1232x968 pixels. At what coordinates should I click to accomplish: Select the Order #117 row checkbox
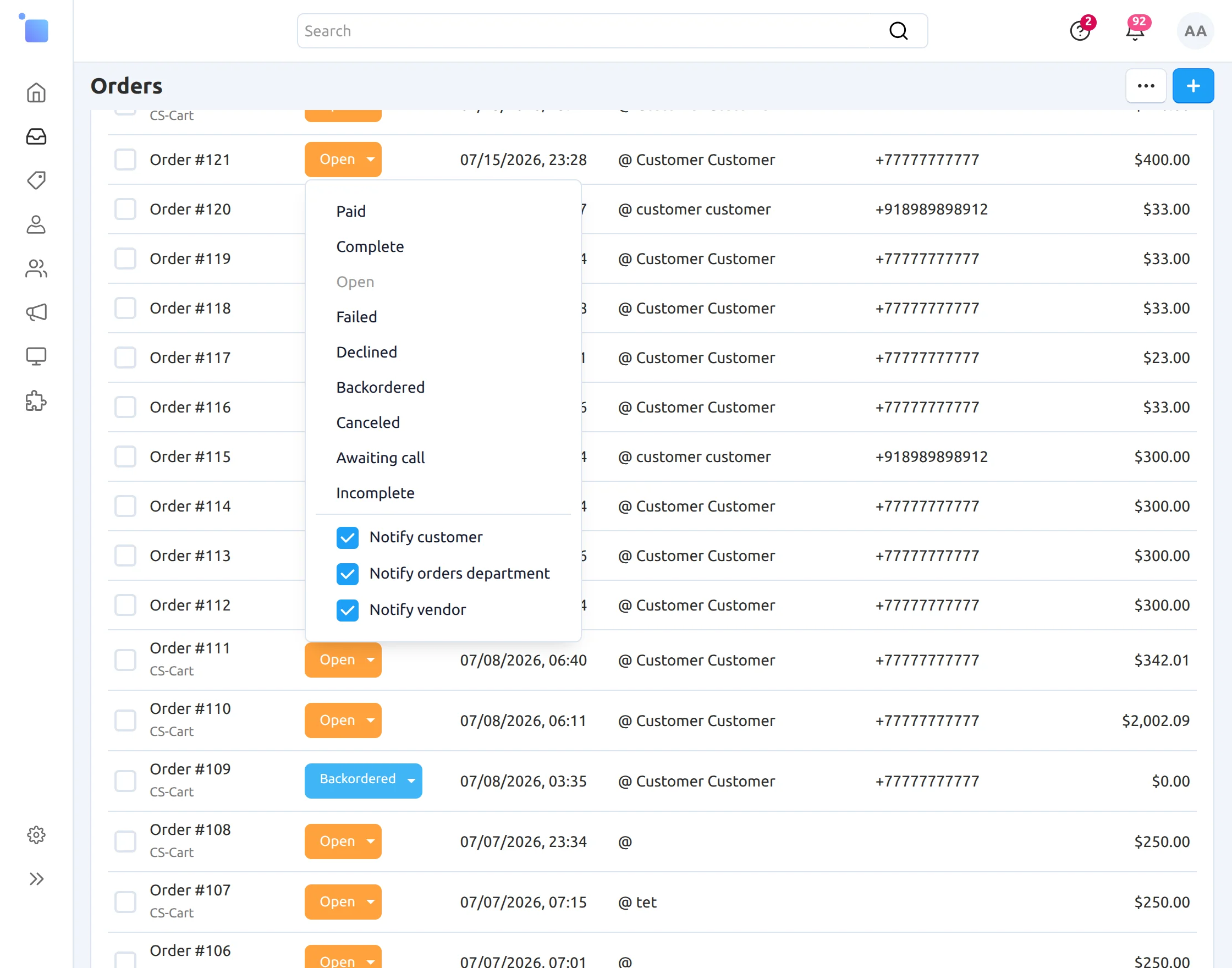pyautogui.click(x=125, y=358)
